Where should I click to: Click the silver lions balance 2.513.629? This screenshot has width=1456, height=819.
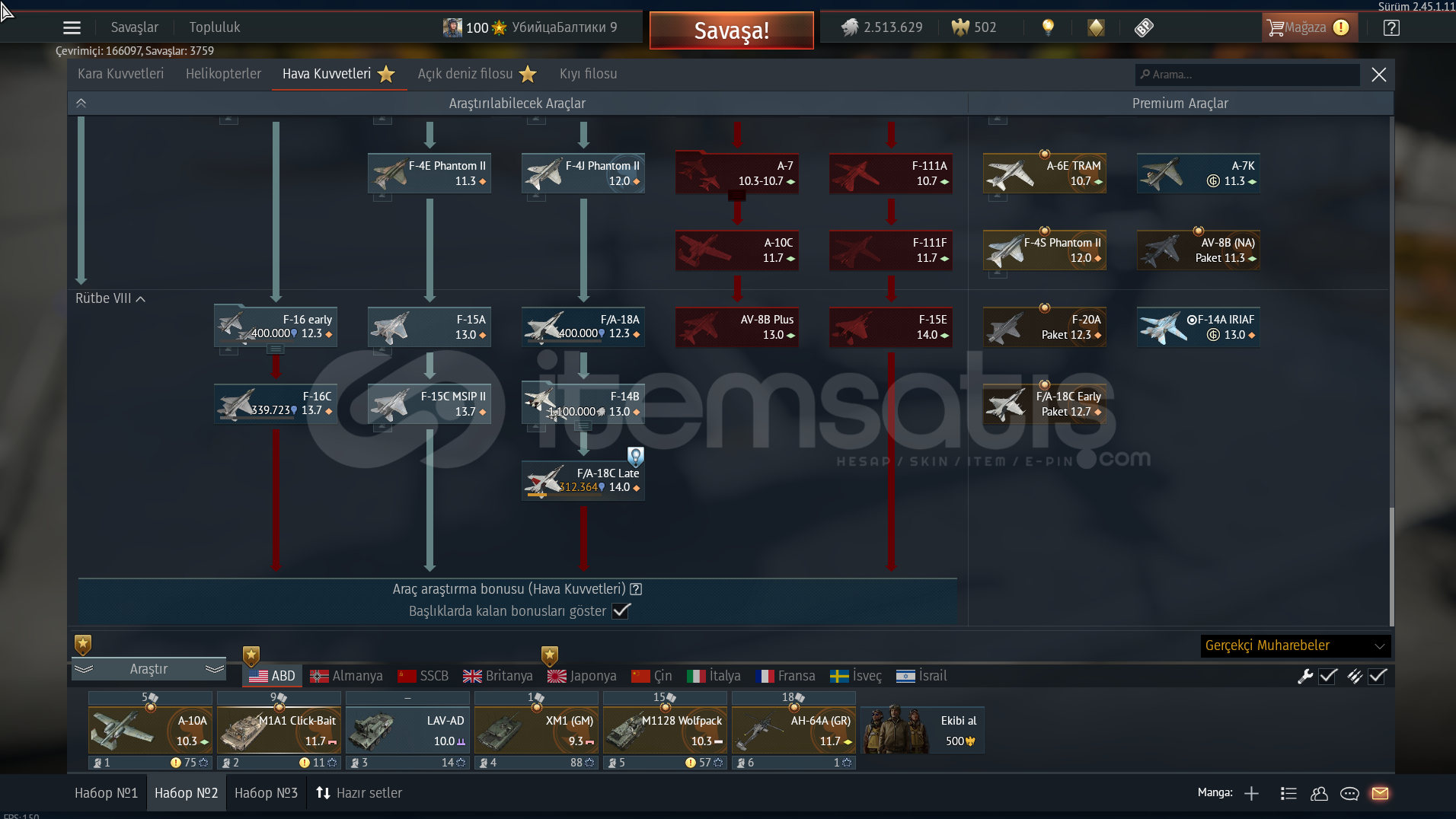[x=882, y=27]
